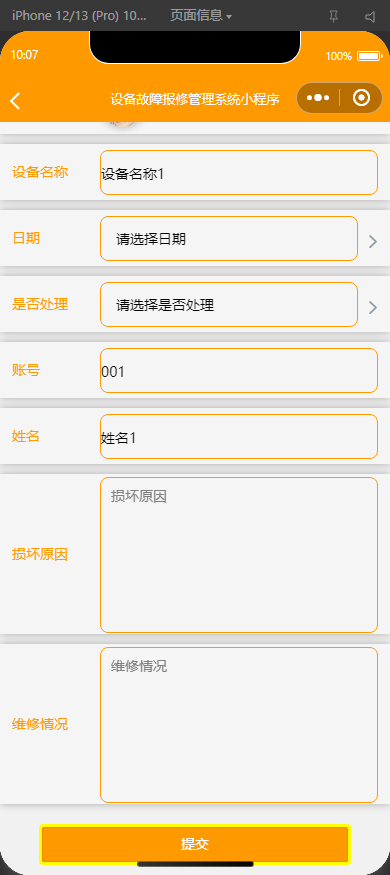This screenshot has width=390, height=875.
Task: Expand the chevron next to 是否处理
Action: coord(373,307)
